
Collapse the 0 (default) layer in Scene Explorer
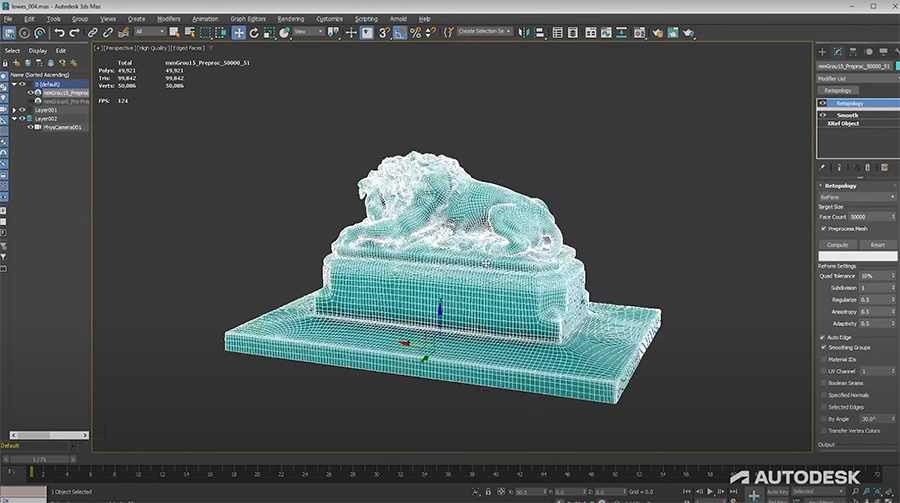(14, 84)
